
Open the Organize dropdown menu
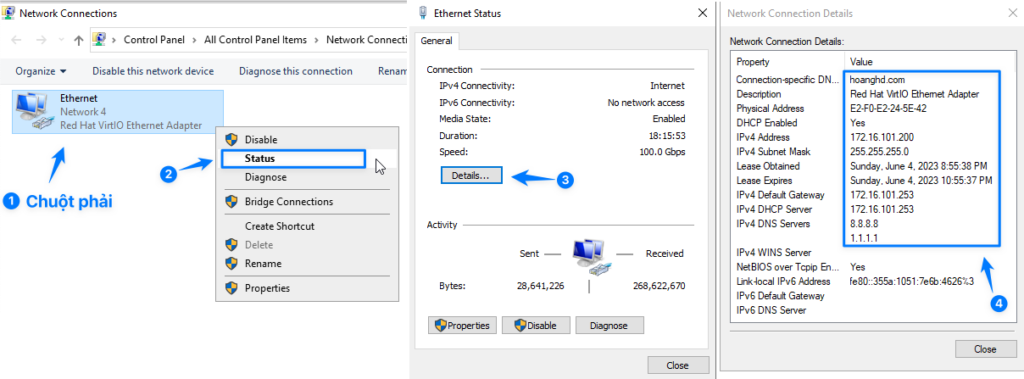41,71
